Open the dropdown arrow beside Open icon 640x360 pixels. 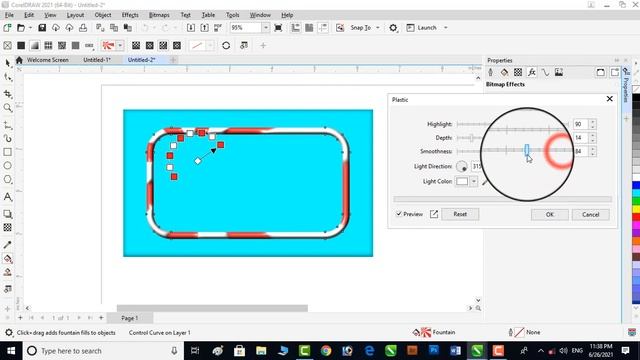(x=30, y=28)
